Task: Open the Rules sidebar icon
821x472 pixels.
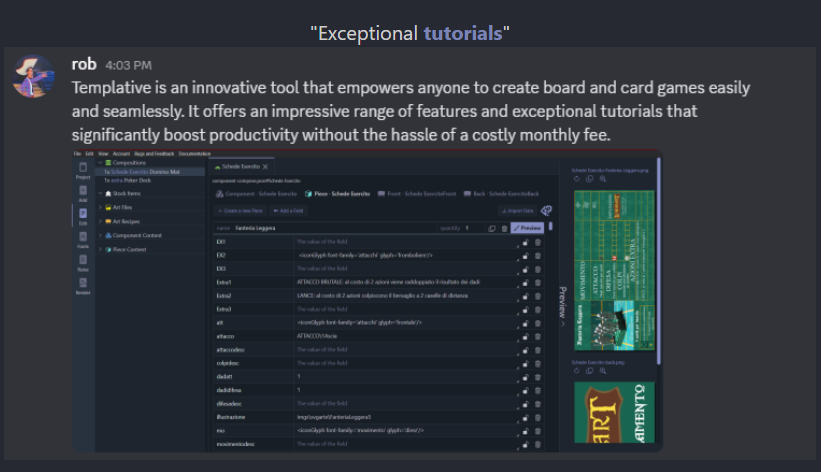Action: coord(83,262)
